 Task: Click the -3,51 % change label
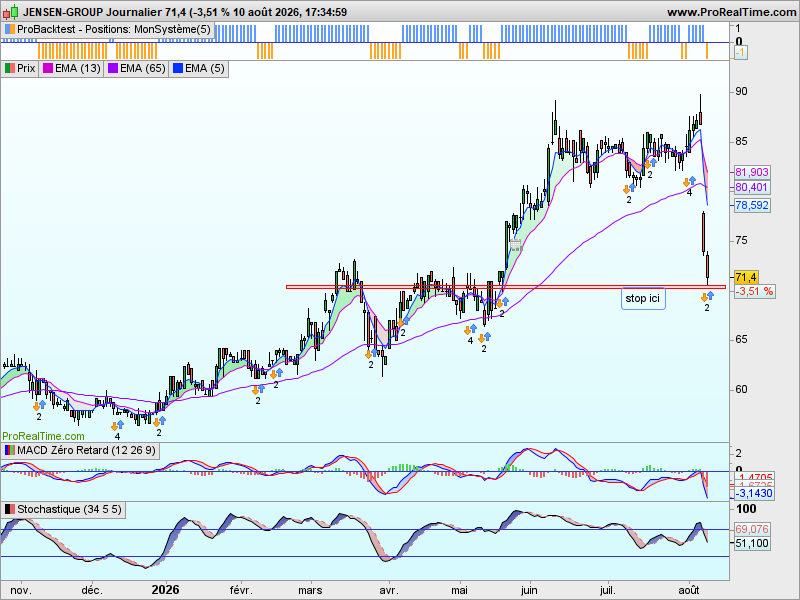[755, 292]
